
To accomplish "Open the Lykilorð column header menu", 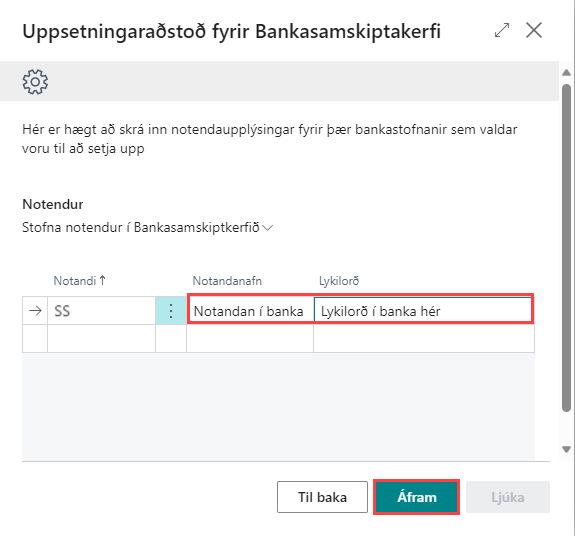I will (339, 281).
